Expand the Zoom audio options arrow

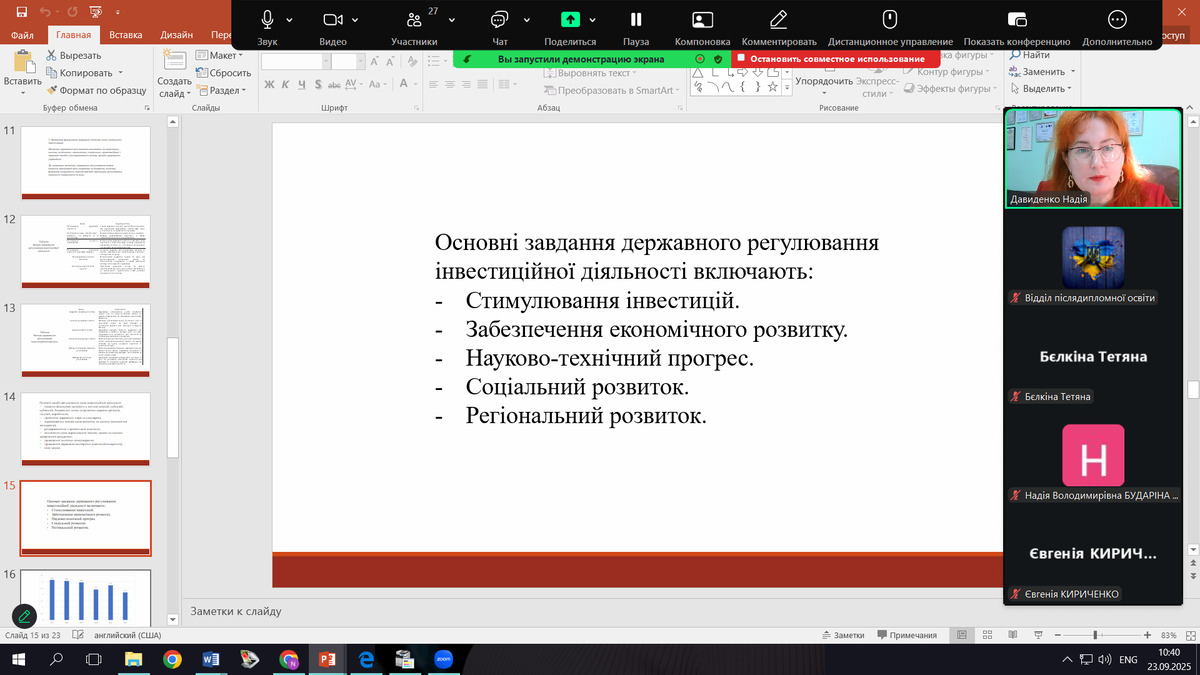tap(289, 19)
